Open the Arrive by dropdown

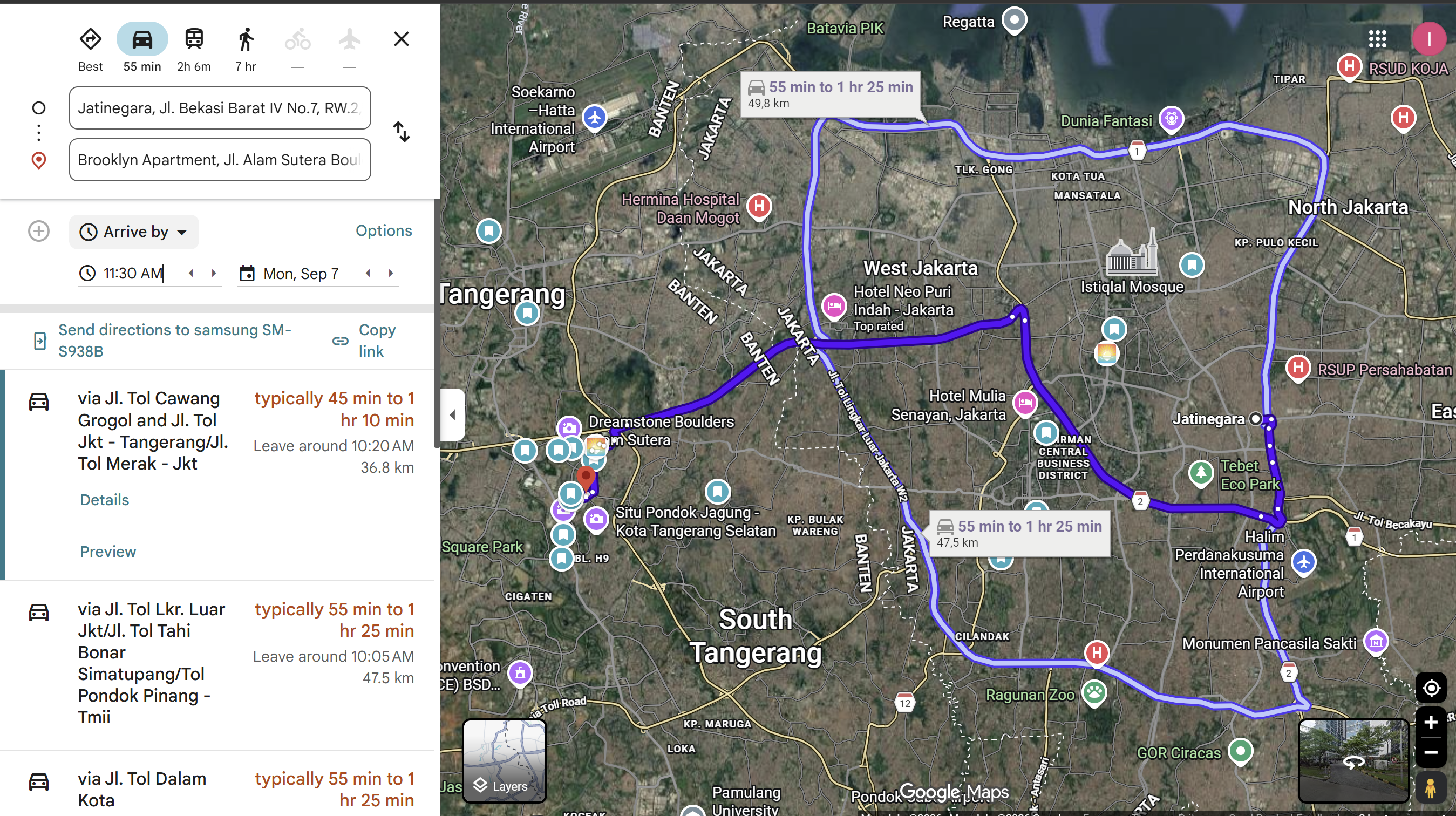134,232
